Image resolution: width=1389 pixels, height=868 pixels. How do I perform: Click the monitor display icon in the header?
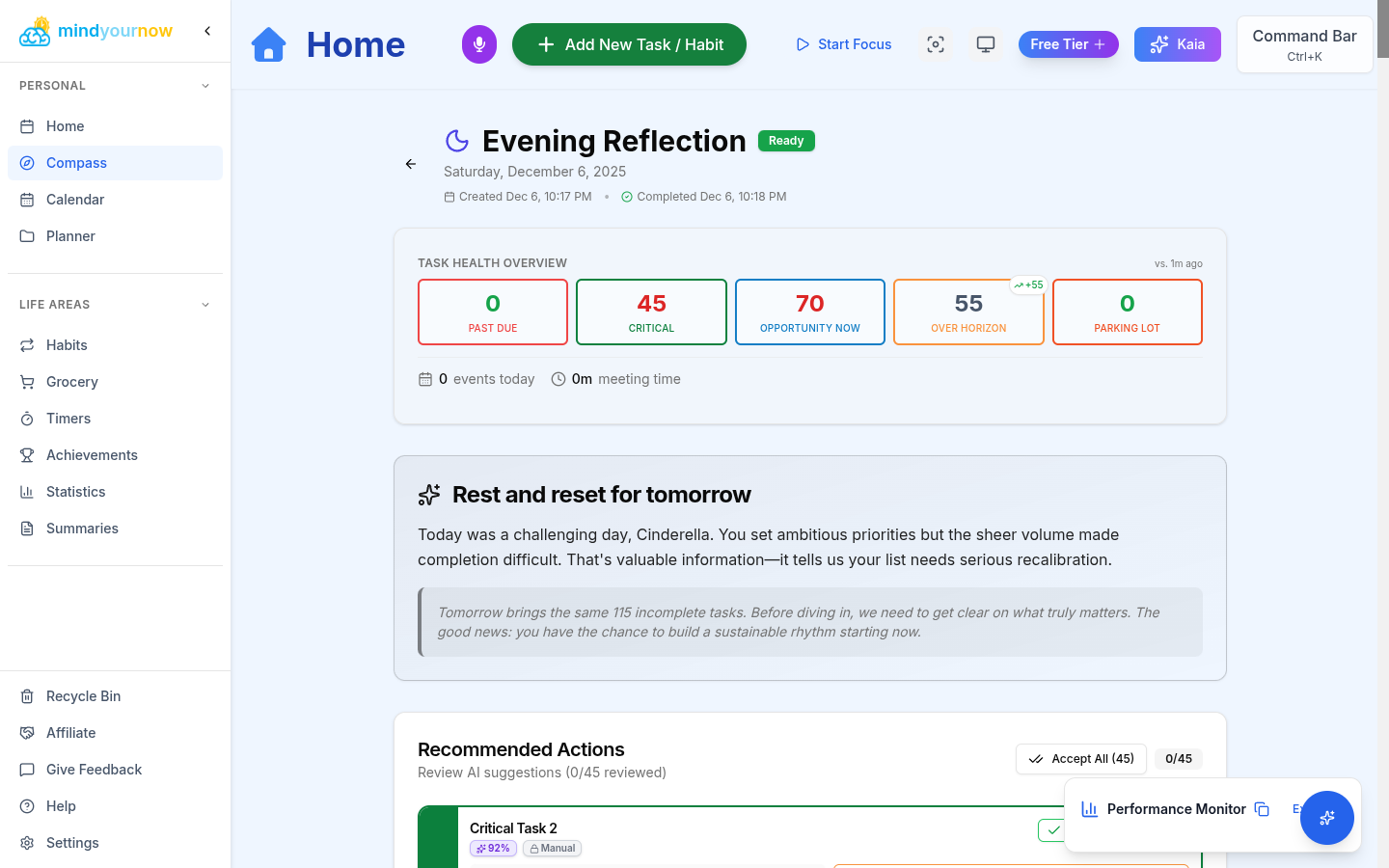[x=985, y=43]
